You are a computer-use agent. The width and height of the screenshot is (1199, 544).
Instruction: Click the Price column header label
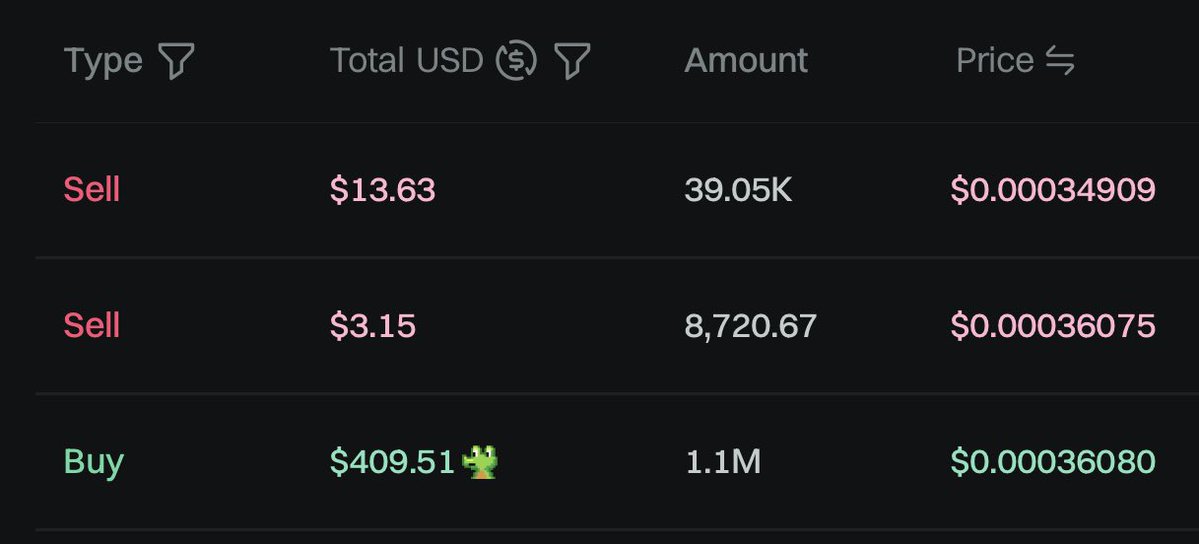[995, 60]
